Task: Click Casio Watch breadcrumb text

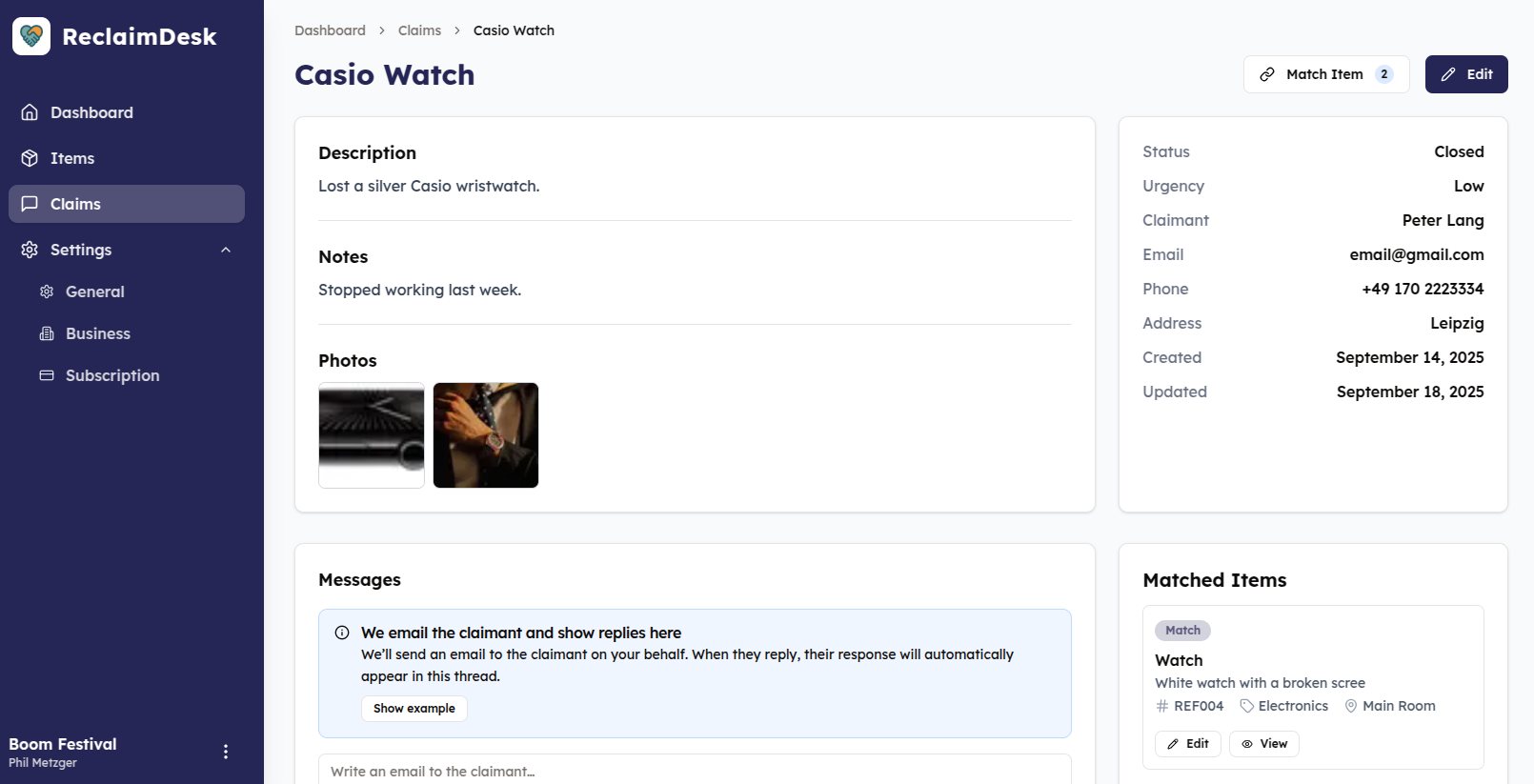Action: coord(514,30)
